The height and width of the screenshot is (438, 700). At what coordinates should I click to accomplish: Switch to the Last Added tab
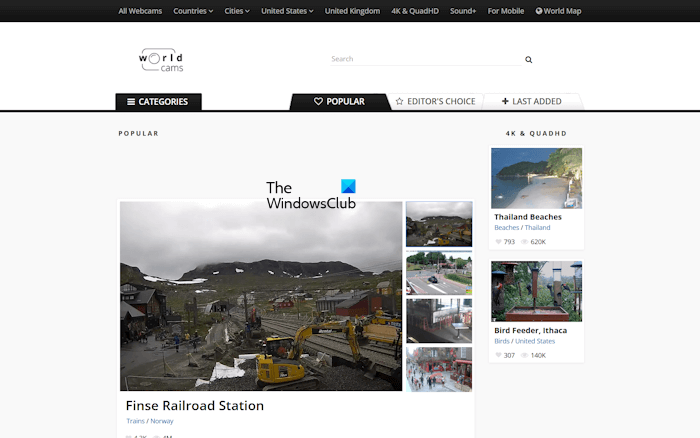[533, 101]
